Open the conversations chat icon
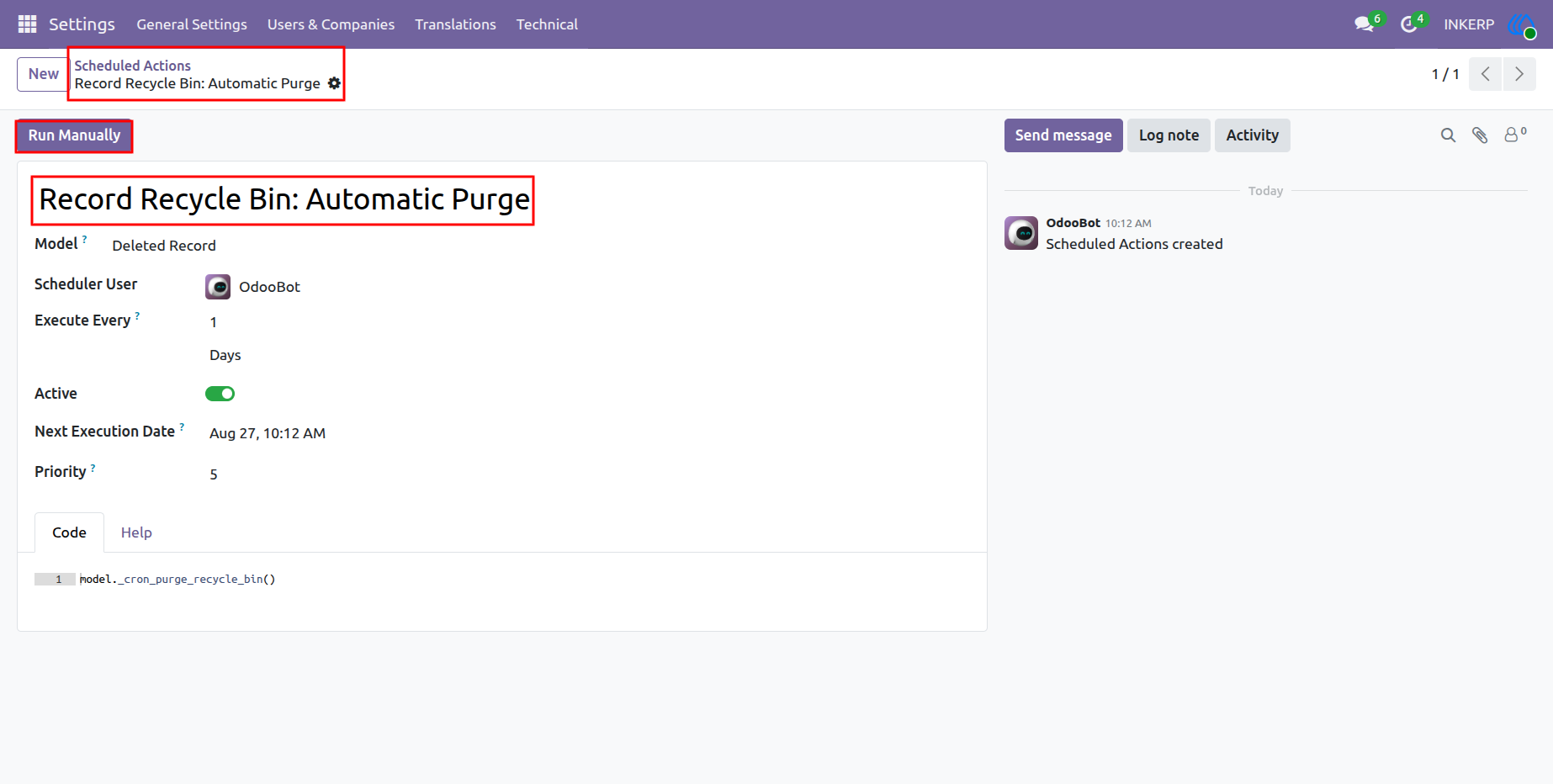The image size is (1553, 784). point(1364,24)
